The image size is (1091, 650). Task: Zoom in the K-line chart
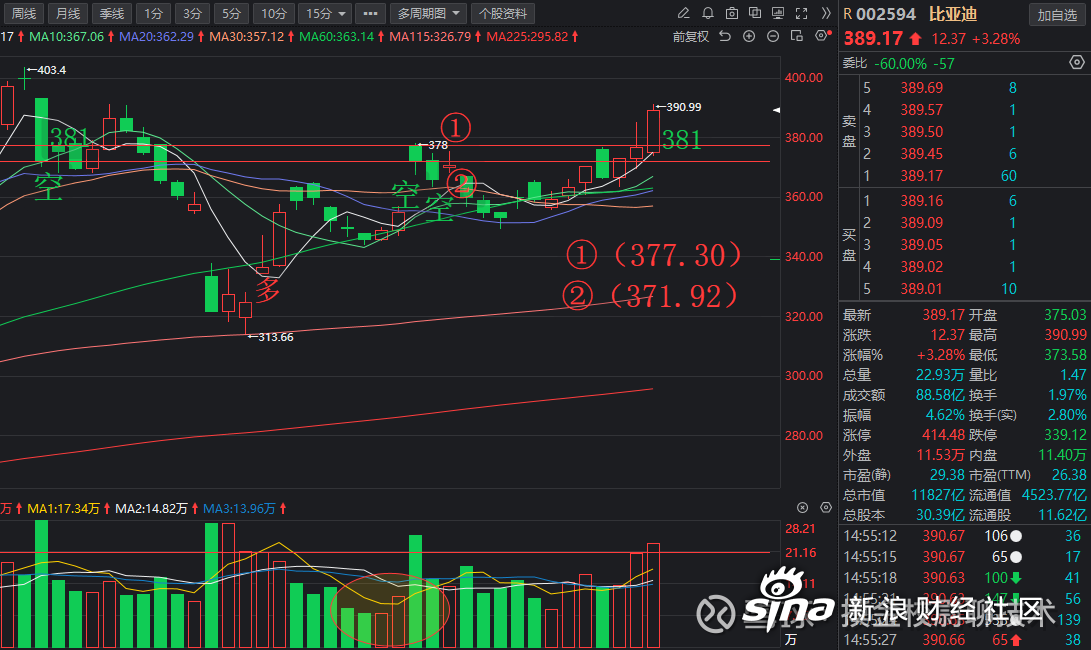[x=749, y=36]
